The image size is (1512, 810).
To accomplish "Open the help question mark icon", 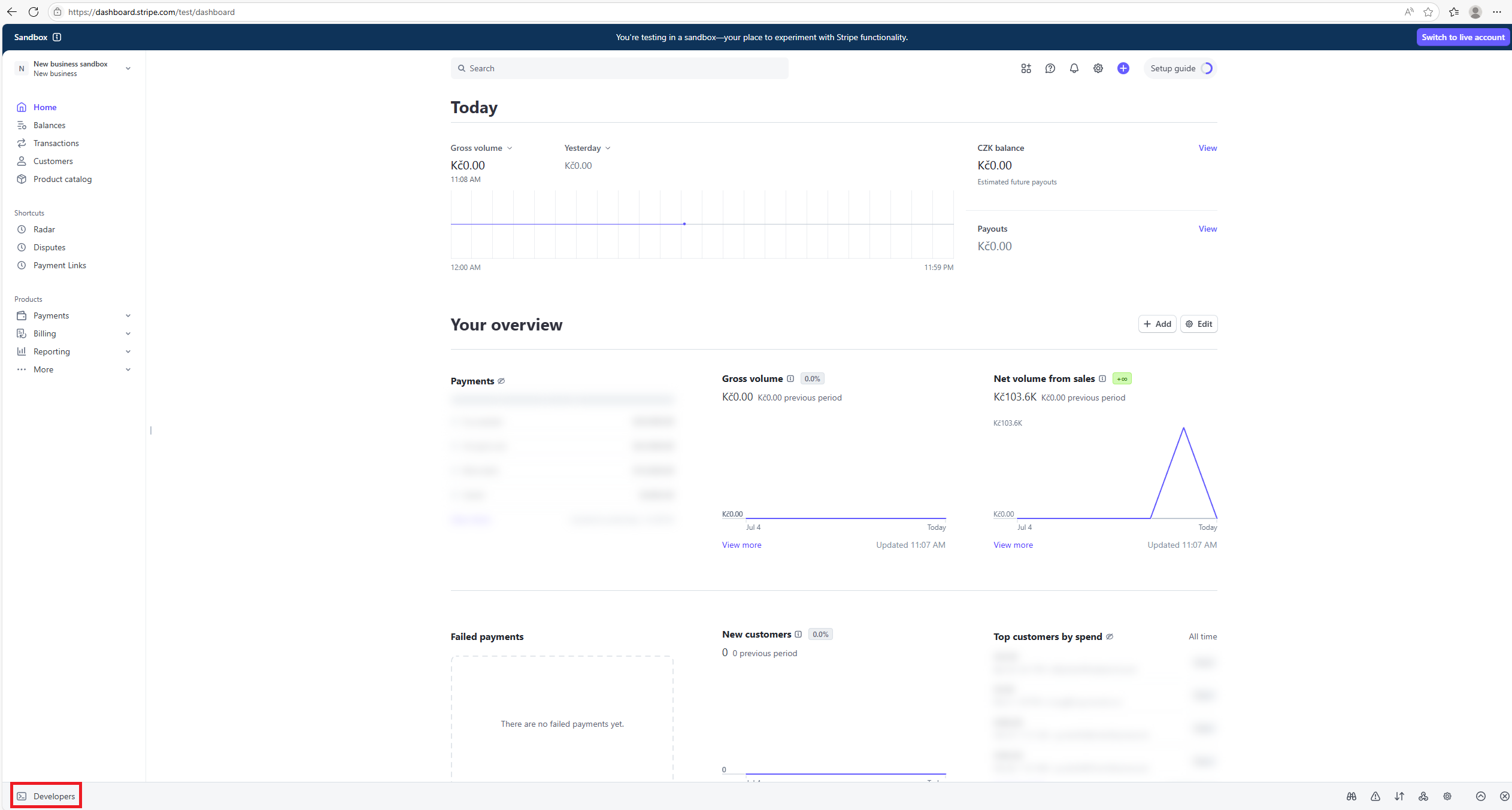I will tap(1050, 68).
